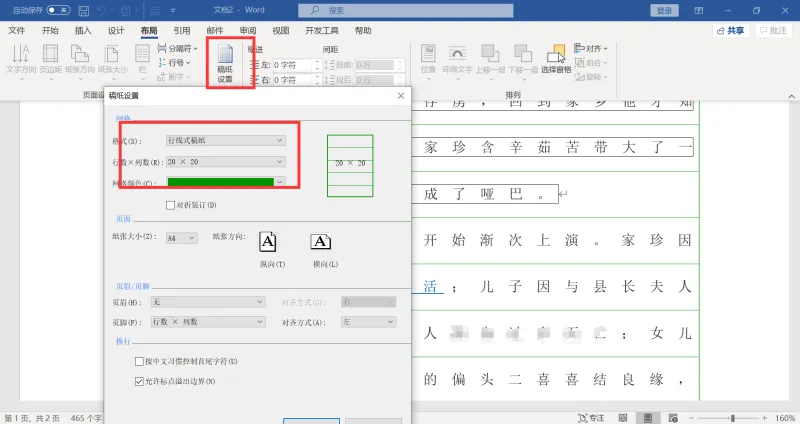Open the 纸张大小 paper size icon
The image size is (800, 424).
click(113, 59)
